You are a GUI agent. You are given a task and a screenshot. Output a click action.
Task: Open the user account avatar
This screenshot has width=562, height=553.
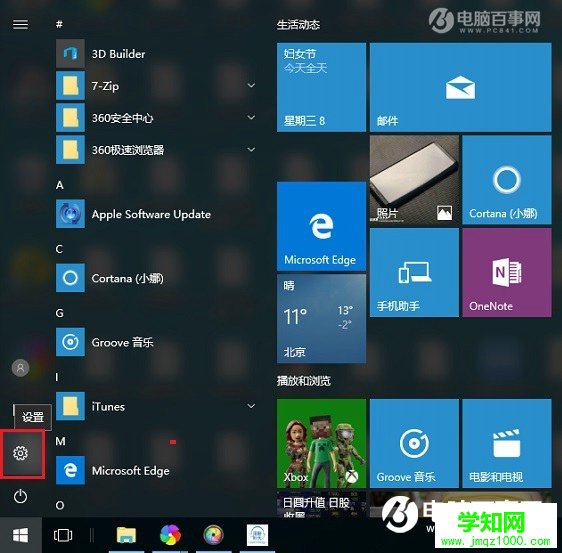click(20, 368)
